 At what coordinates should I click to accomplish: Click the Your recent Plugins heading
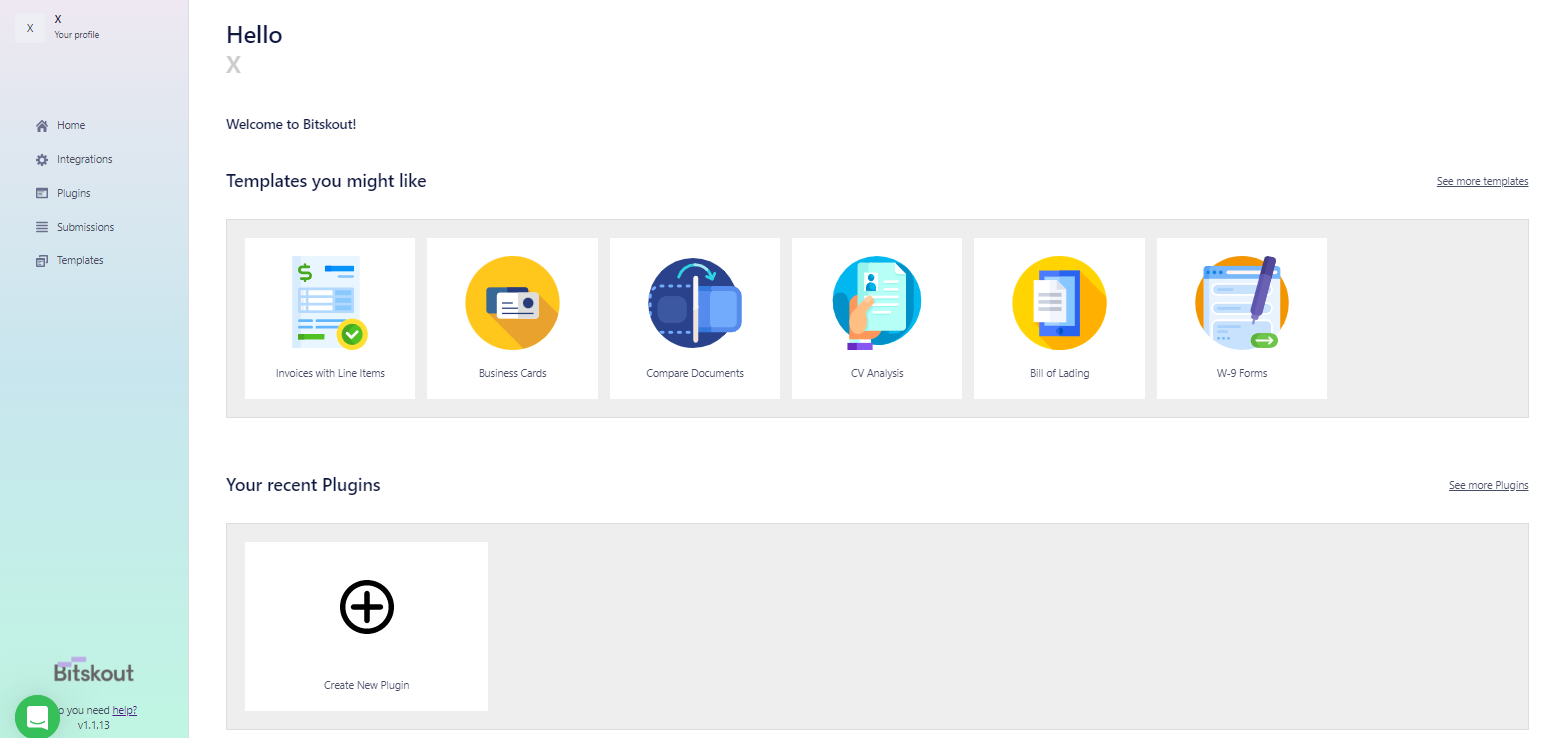(x=303, y=485)
